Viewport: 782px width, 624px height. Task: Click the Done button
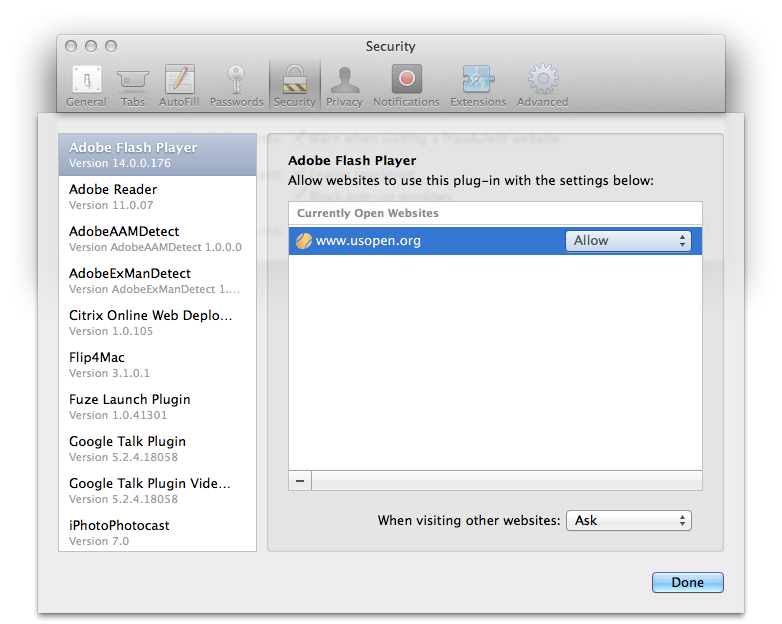pos(688,583)
